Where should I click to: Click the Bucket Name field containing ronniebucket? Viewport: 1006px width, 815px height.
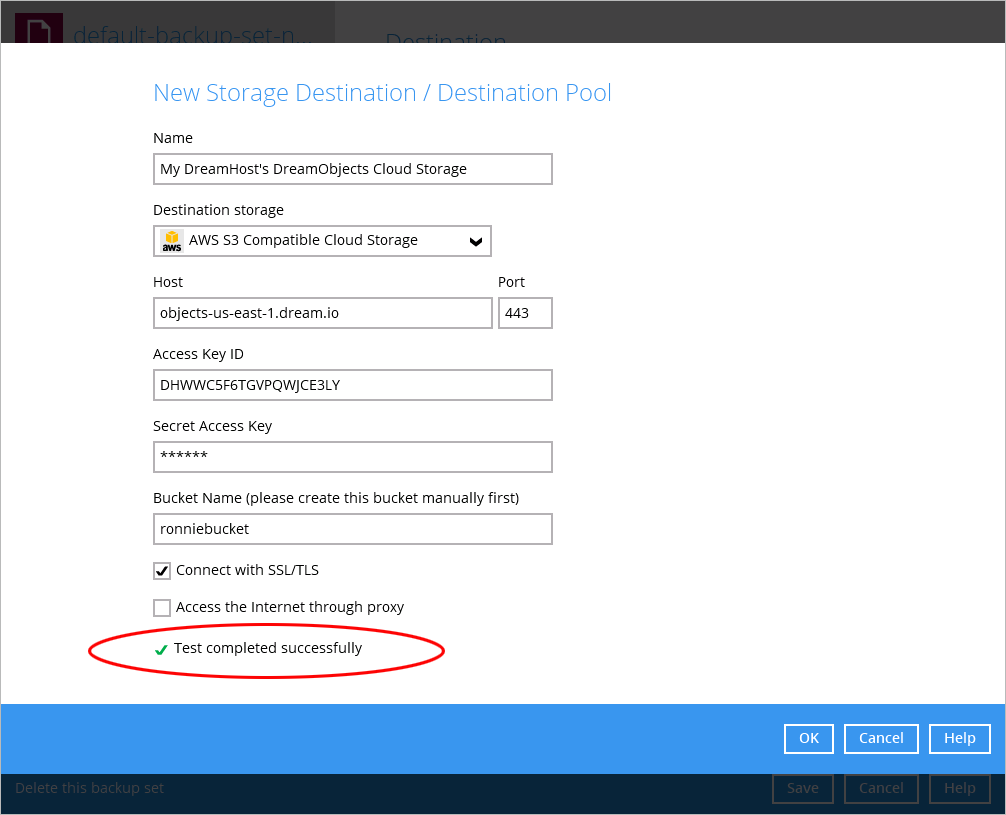[352, 529]
